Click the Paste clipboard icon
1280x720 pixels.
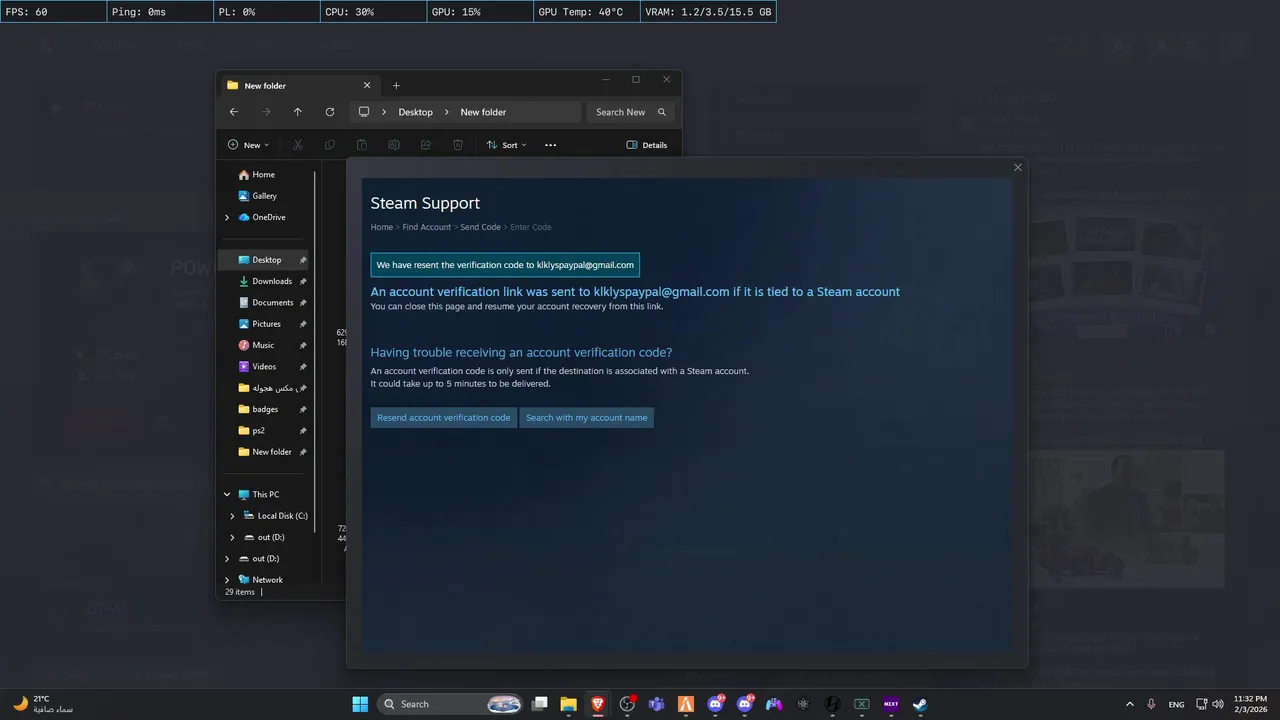pos(362,145)
